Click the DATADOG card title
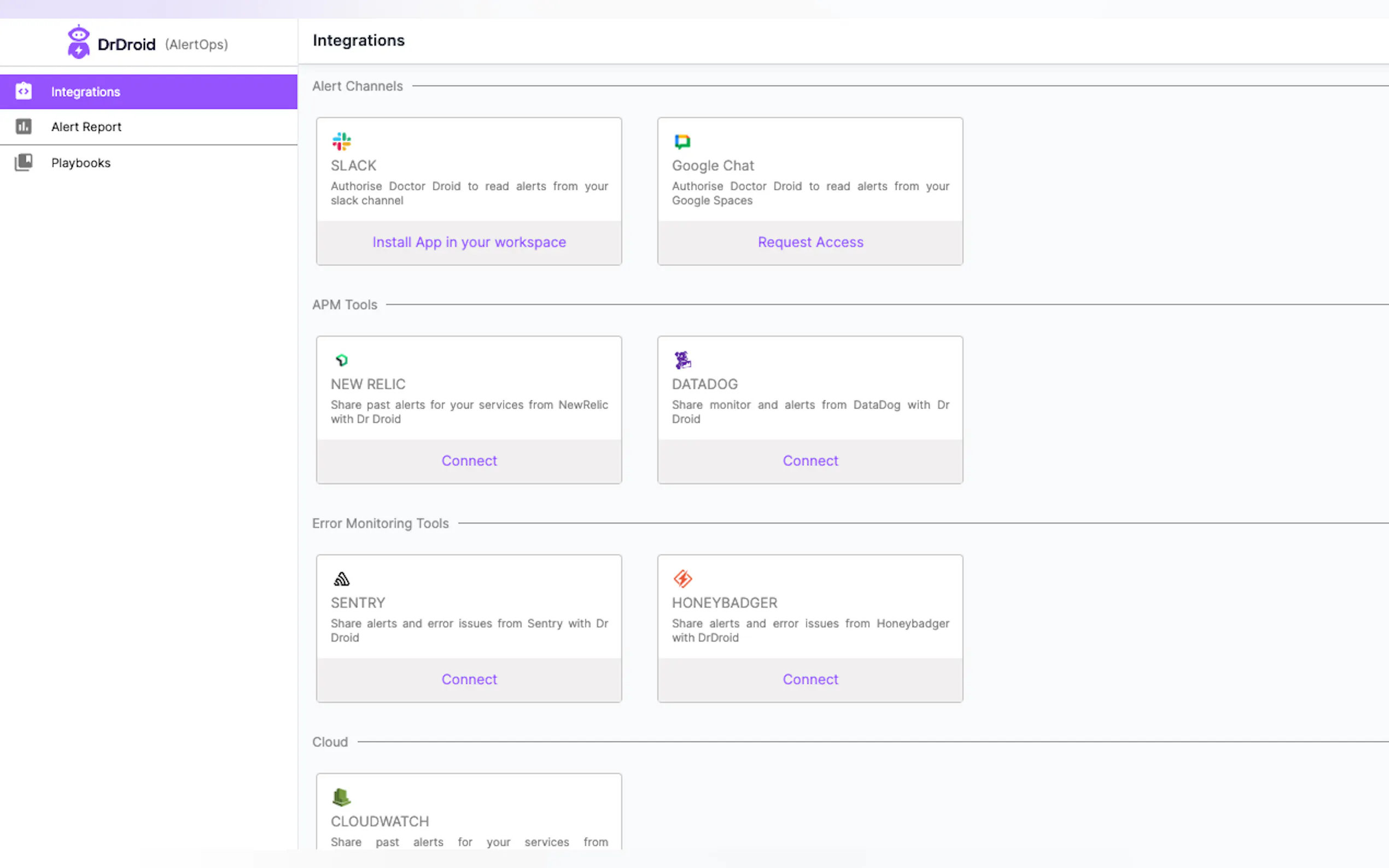Viewport: 1389px width, 868px height. pos(704,385)
